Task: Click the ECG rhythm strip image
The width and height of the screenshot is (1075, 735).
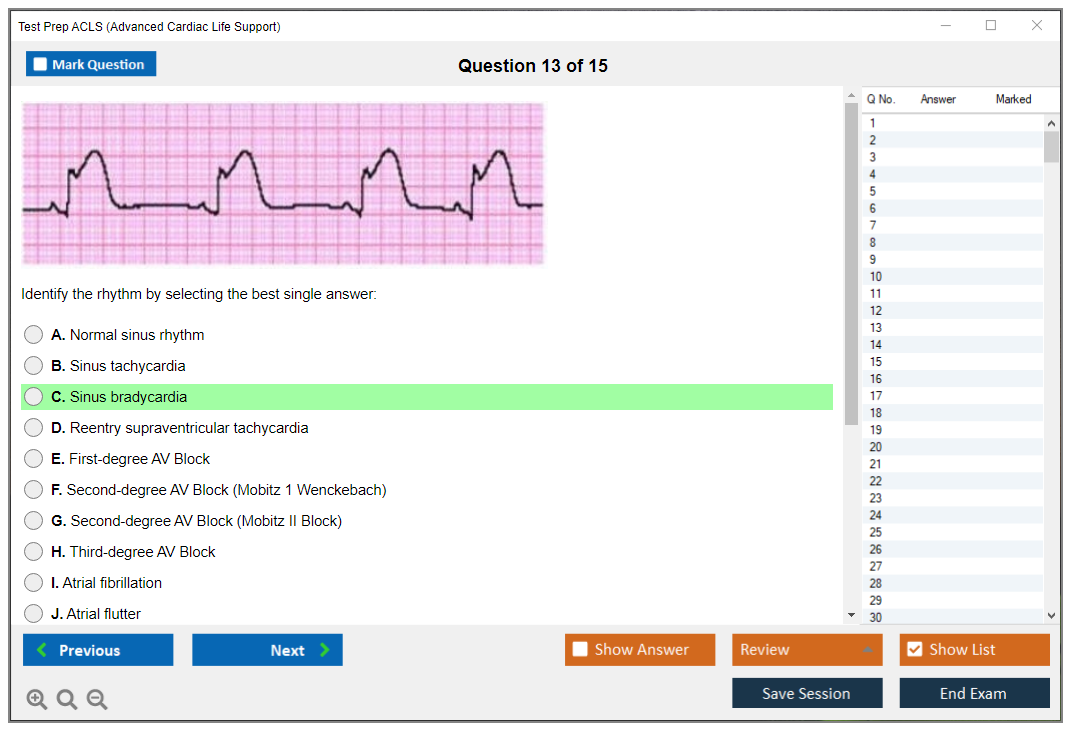Action: (283, 184)
